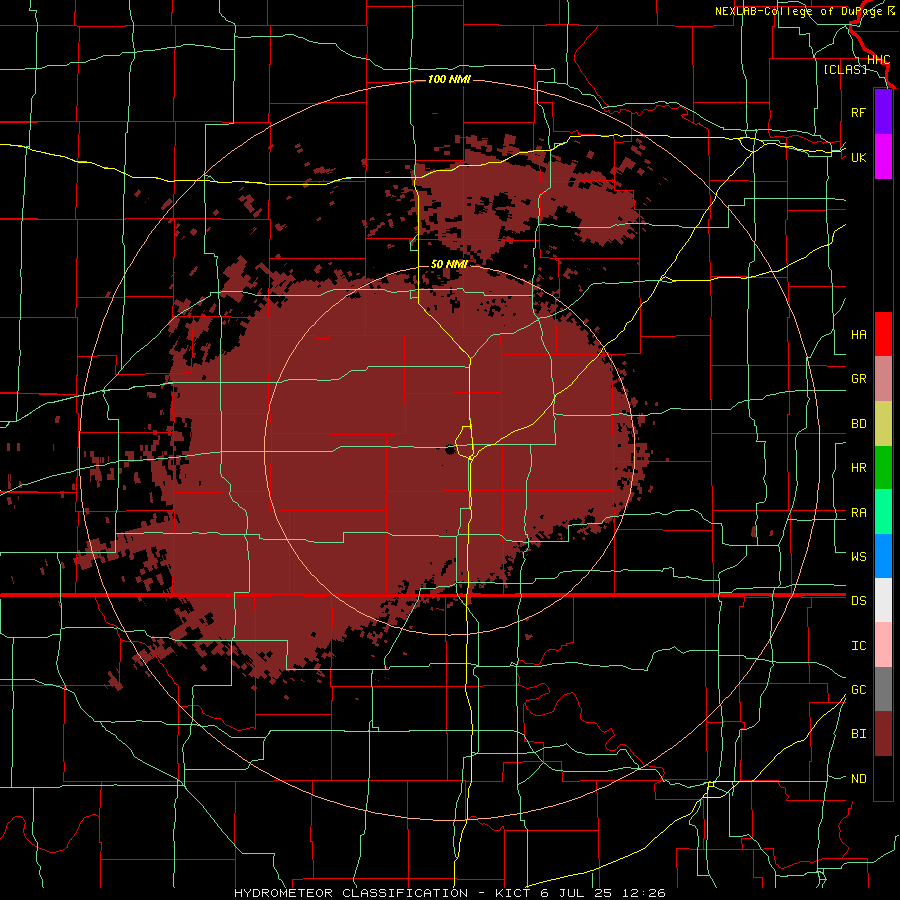Click the HHC product label
This screenshot has height=900, width=900.
(878, 60)
